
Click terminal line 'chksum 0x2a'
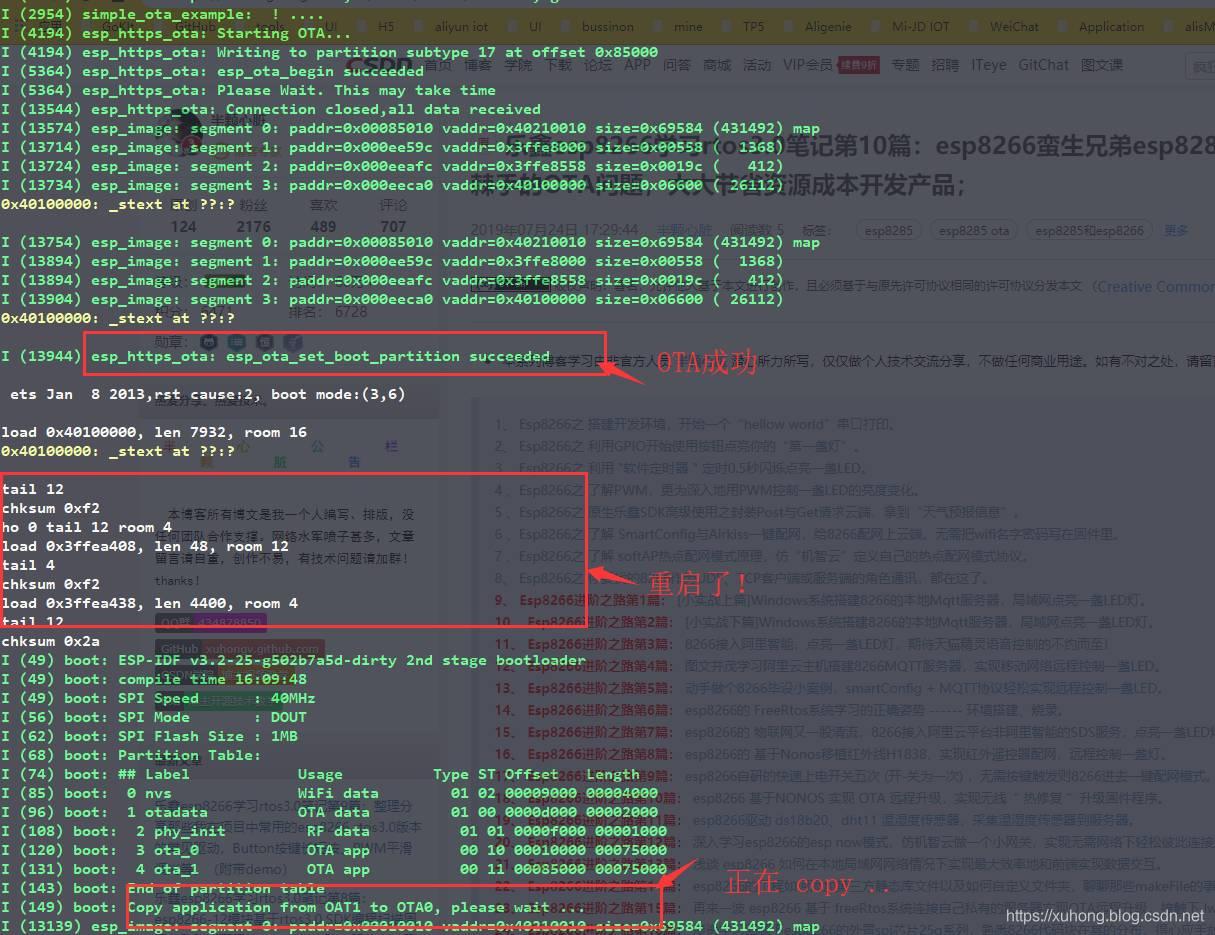coord(51,641)
